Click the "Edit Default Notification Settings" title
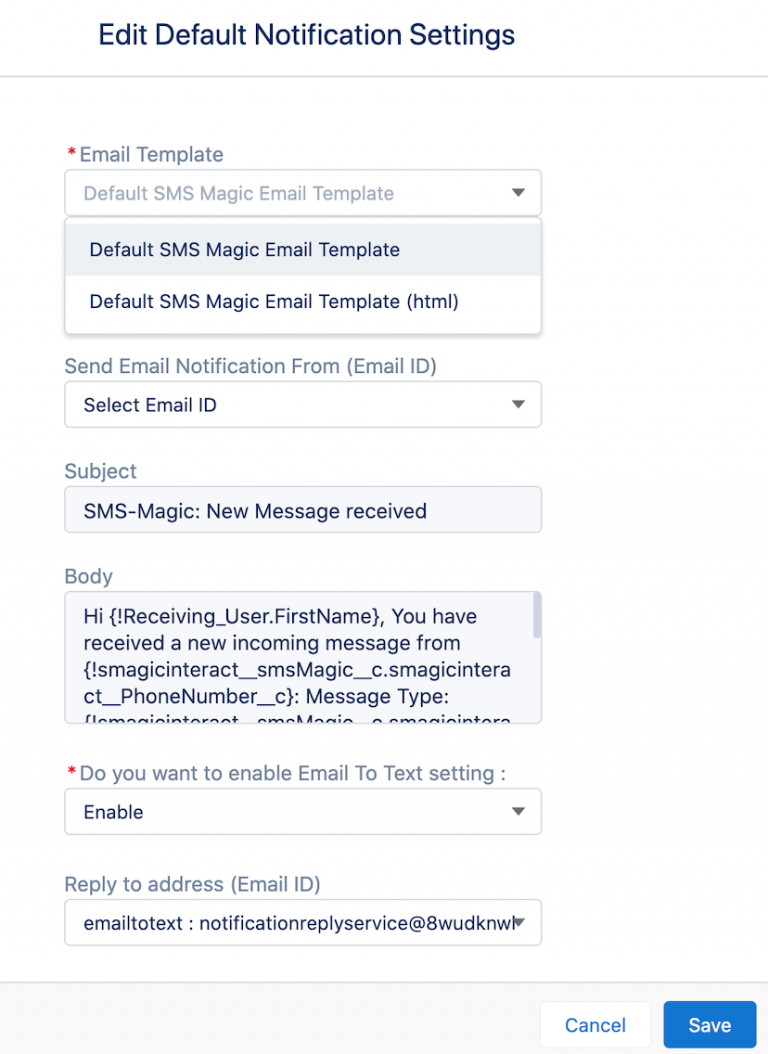This screenshot has height=1054, width=768. click(x=306, y=35)
